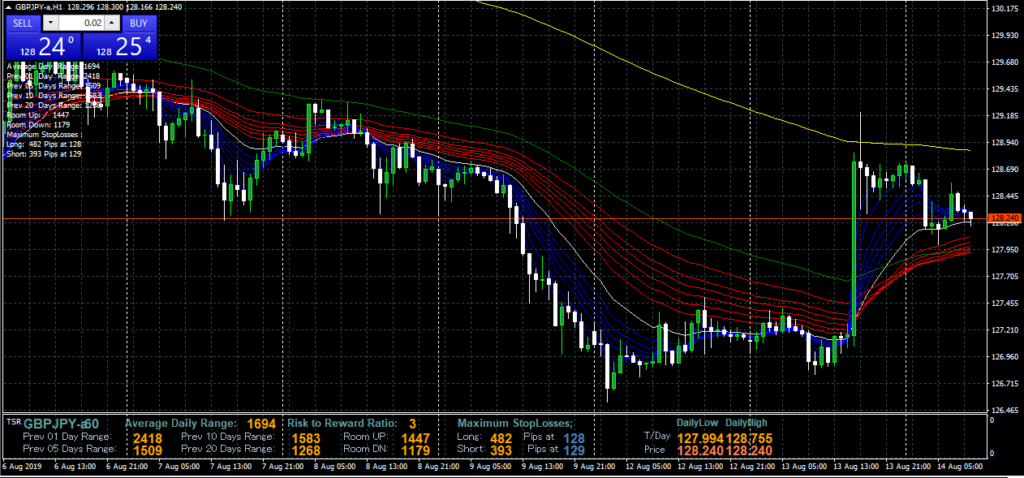The image size is (1024, 478).
Task: Decrease lot volume with the down arrow
Action: [x=51, y=22]
